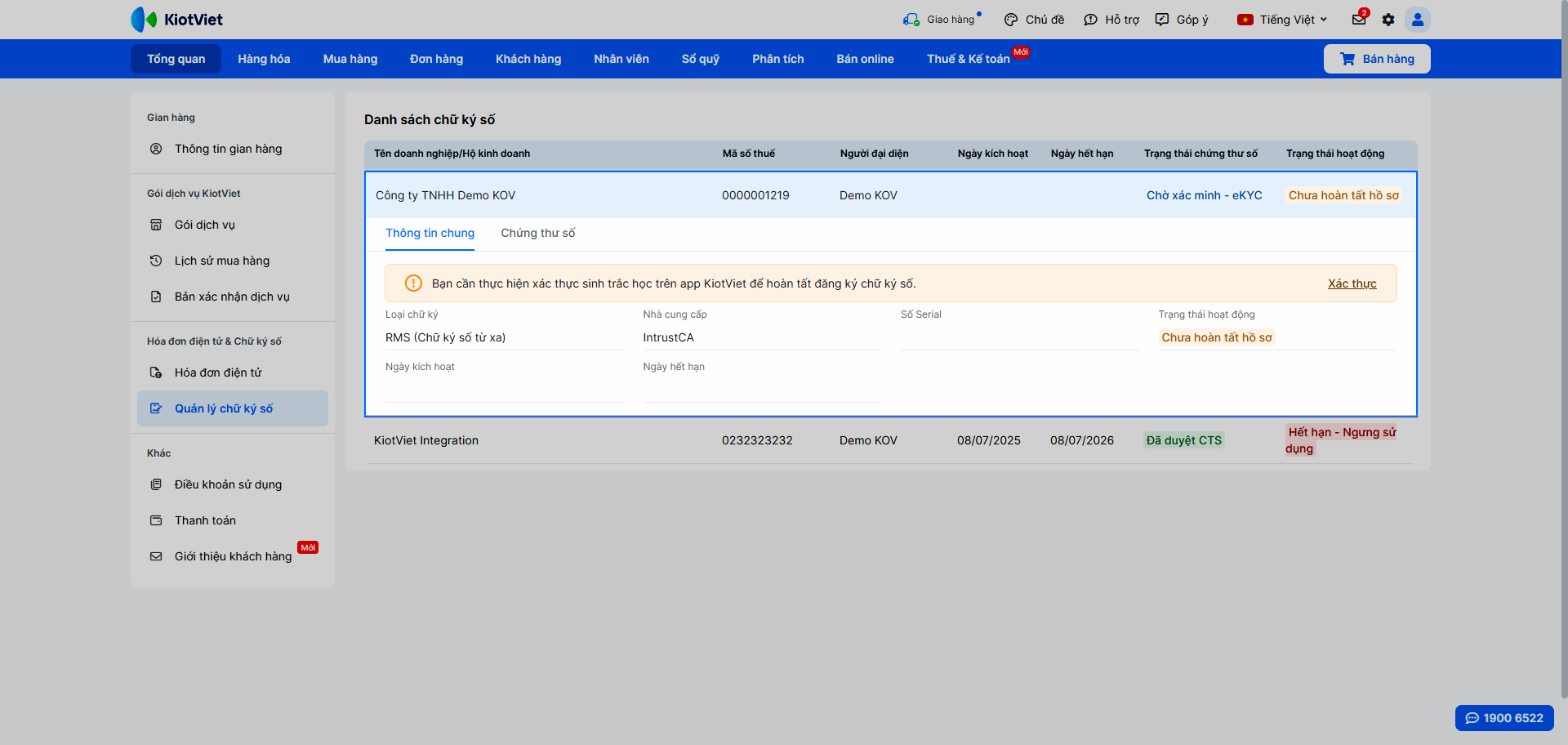Click the chat icon in hotline button

(1472, 718)
